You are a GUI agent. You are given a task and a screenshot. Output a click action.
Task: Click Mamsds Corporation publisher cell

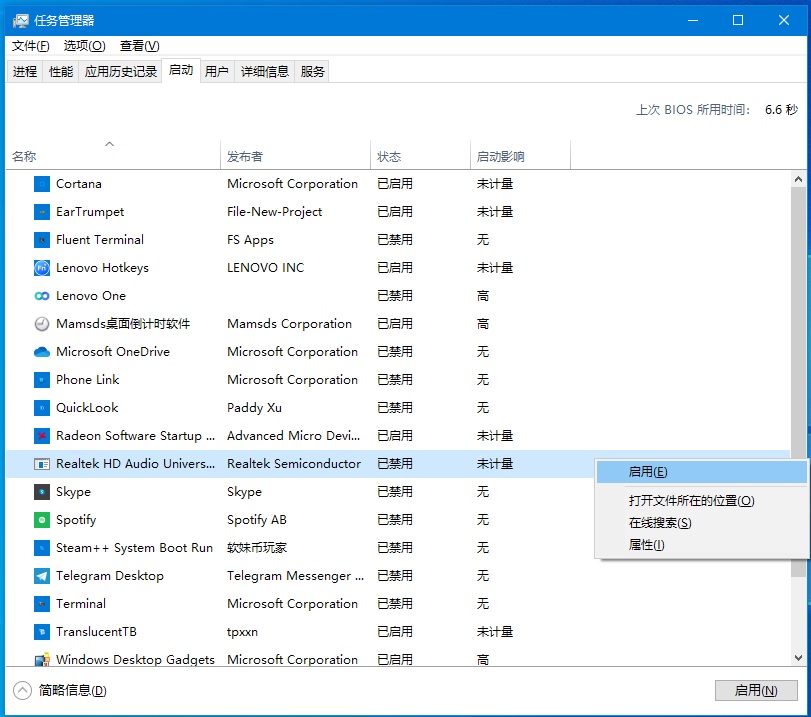289,324
